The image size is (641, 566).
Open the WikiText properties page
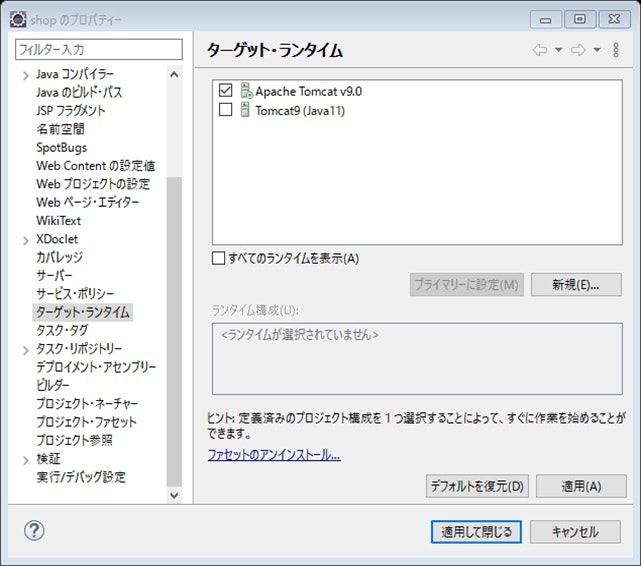[x=58, y=221]
